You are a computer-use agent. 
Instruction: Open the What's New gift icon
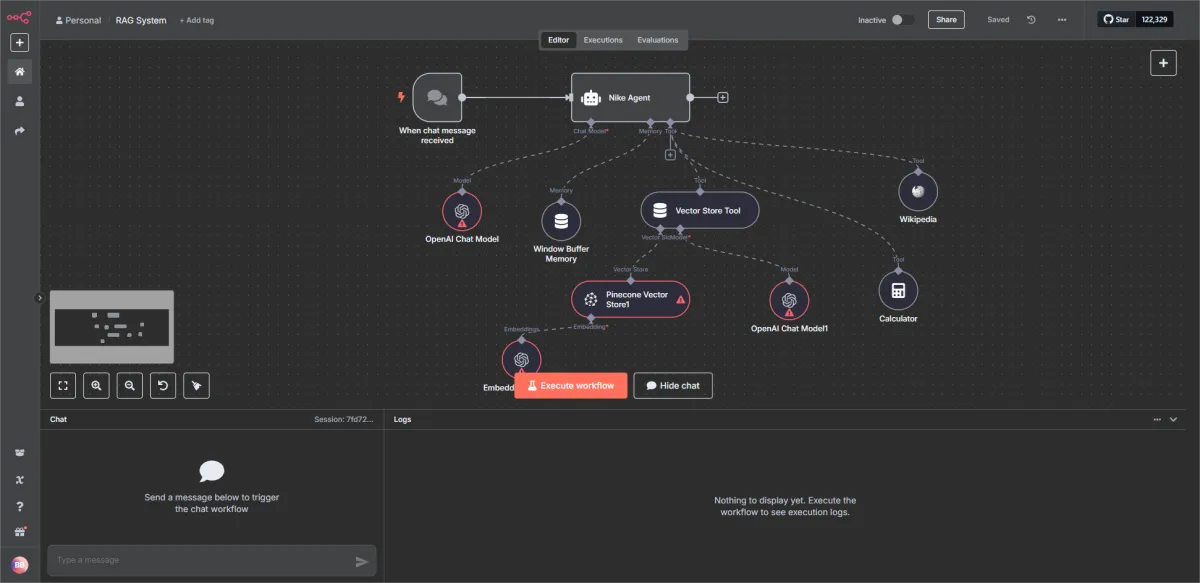[20, 532]
